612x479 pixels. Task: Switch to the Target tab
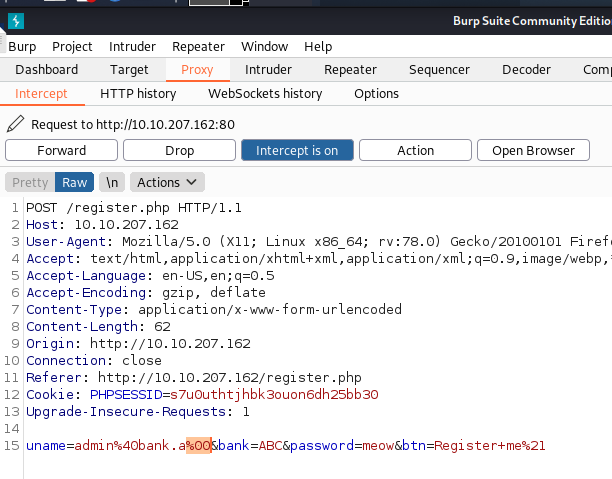click(129, 69)
